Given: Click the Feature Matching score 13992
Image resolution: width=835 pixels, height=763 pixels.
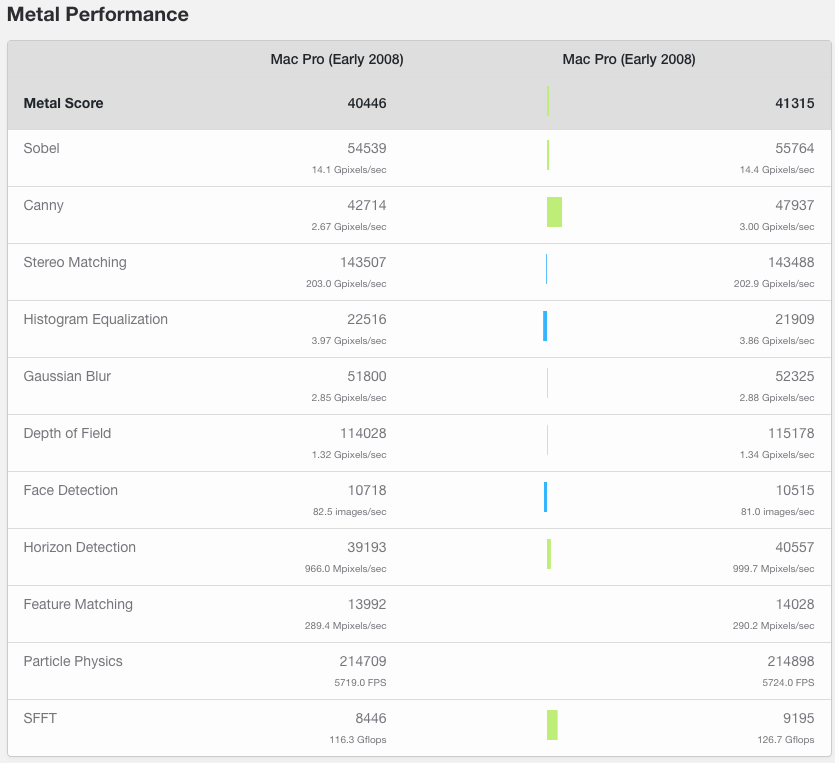Looking at the screenshot, I should click(x=367, y=604).
